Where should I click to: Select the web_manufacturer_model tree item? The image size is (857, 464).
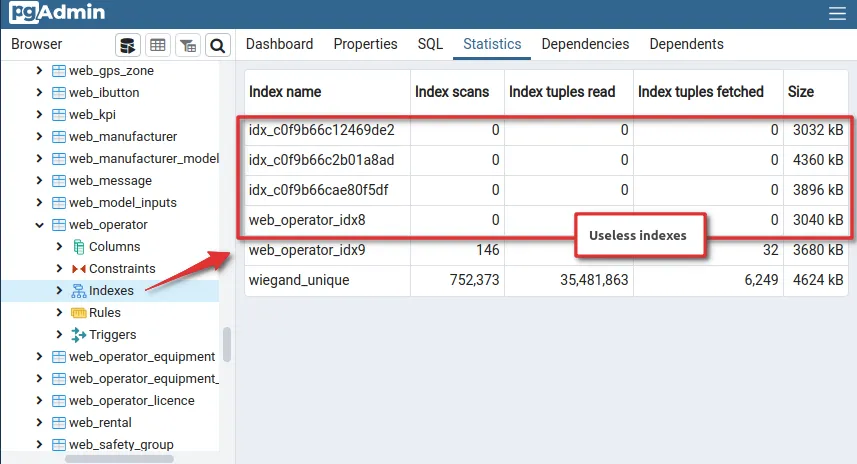[x=144, y=158]
